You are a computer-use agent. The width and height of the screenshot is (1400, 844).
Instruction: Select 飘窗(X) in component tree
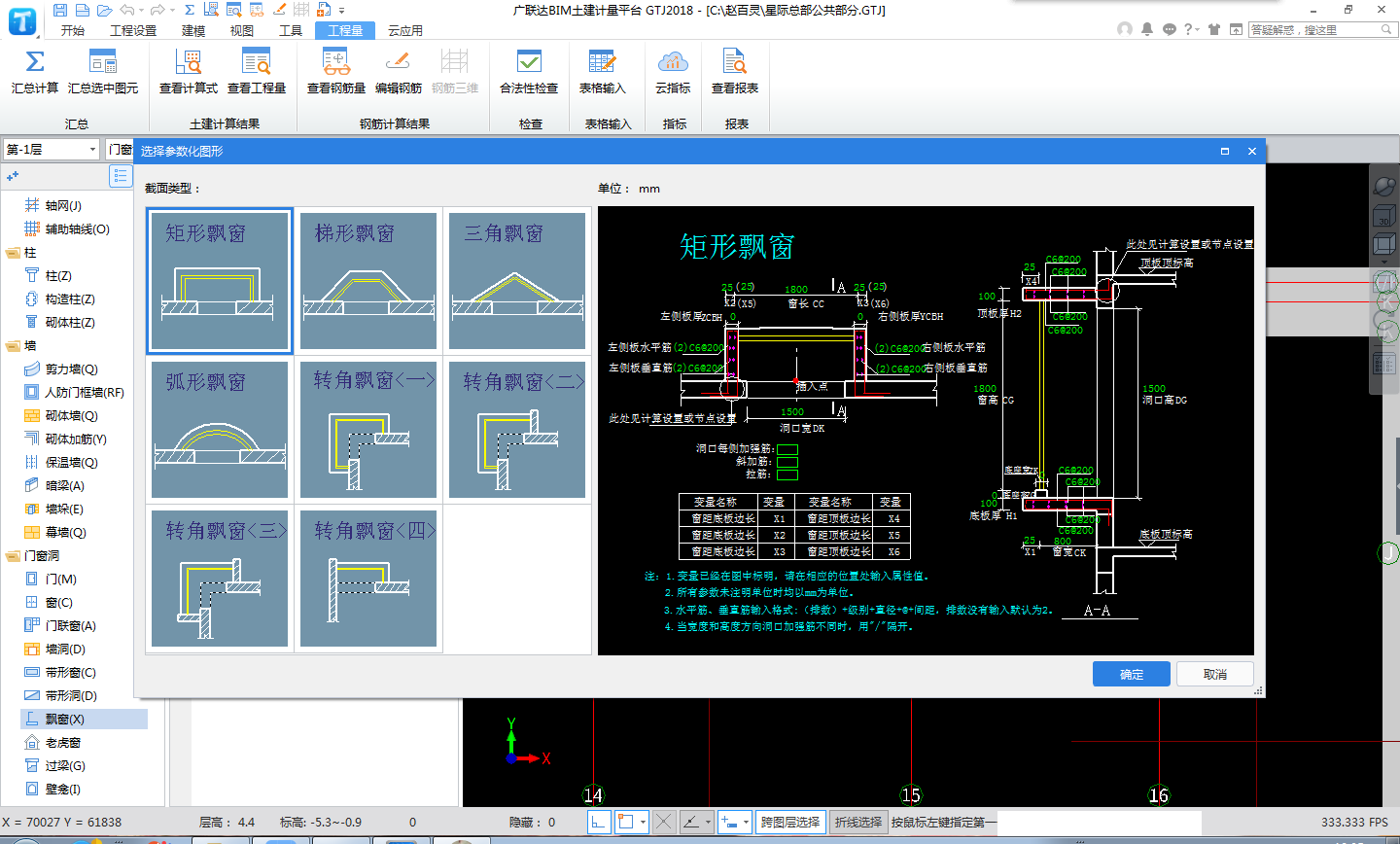(65, 720)
